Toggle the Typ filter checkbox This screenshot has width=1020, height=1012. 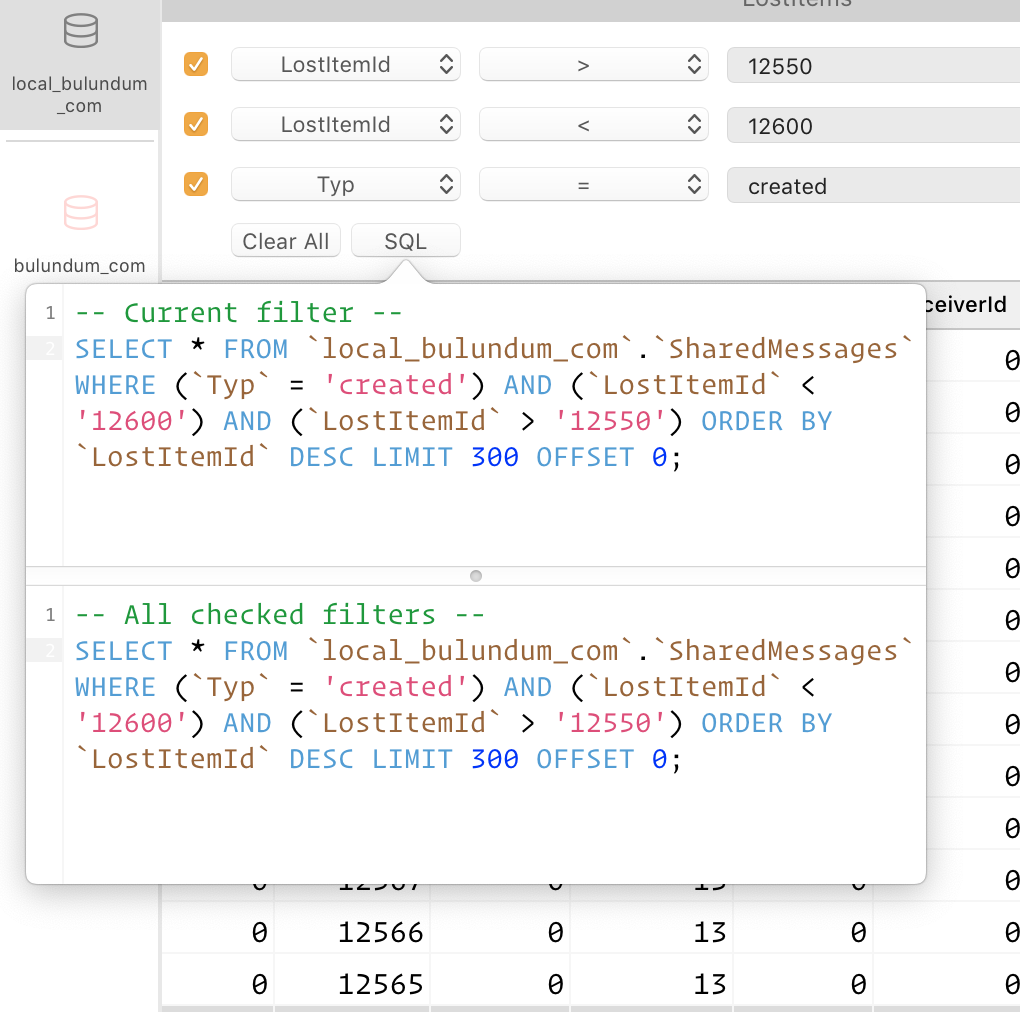196,184
